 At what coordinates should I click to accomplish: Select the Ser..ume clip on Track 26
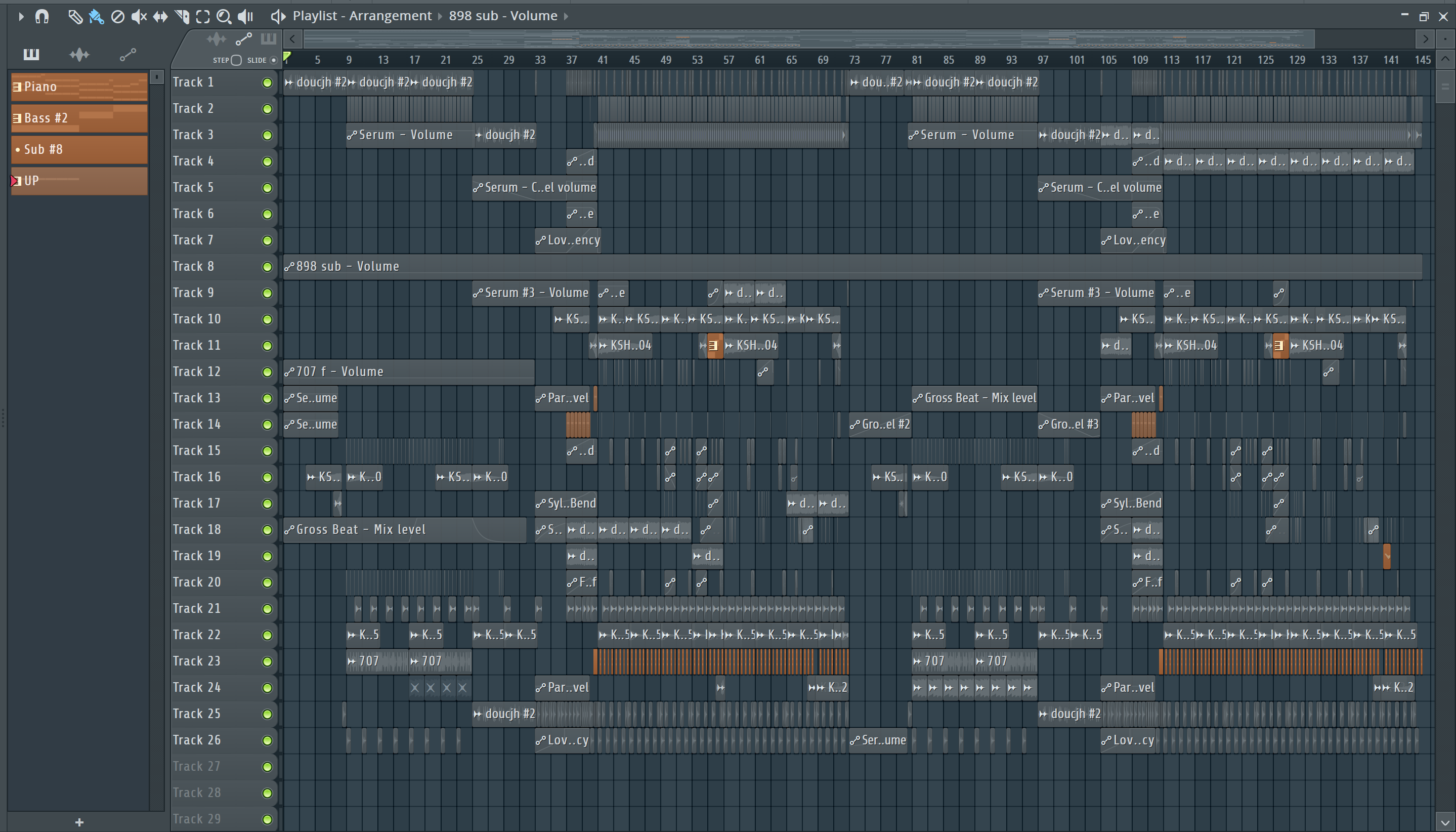click(878, 740)
